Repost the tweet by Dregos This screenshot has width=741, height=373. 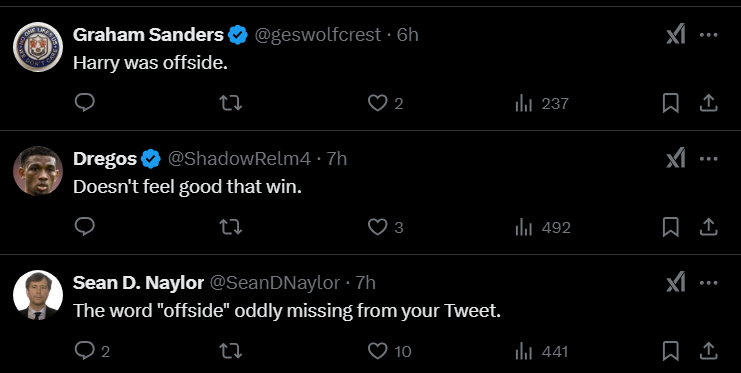[231, 227]
